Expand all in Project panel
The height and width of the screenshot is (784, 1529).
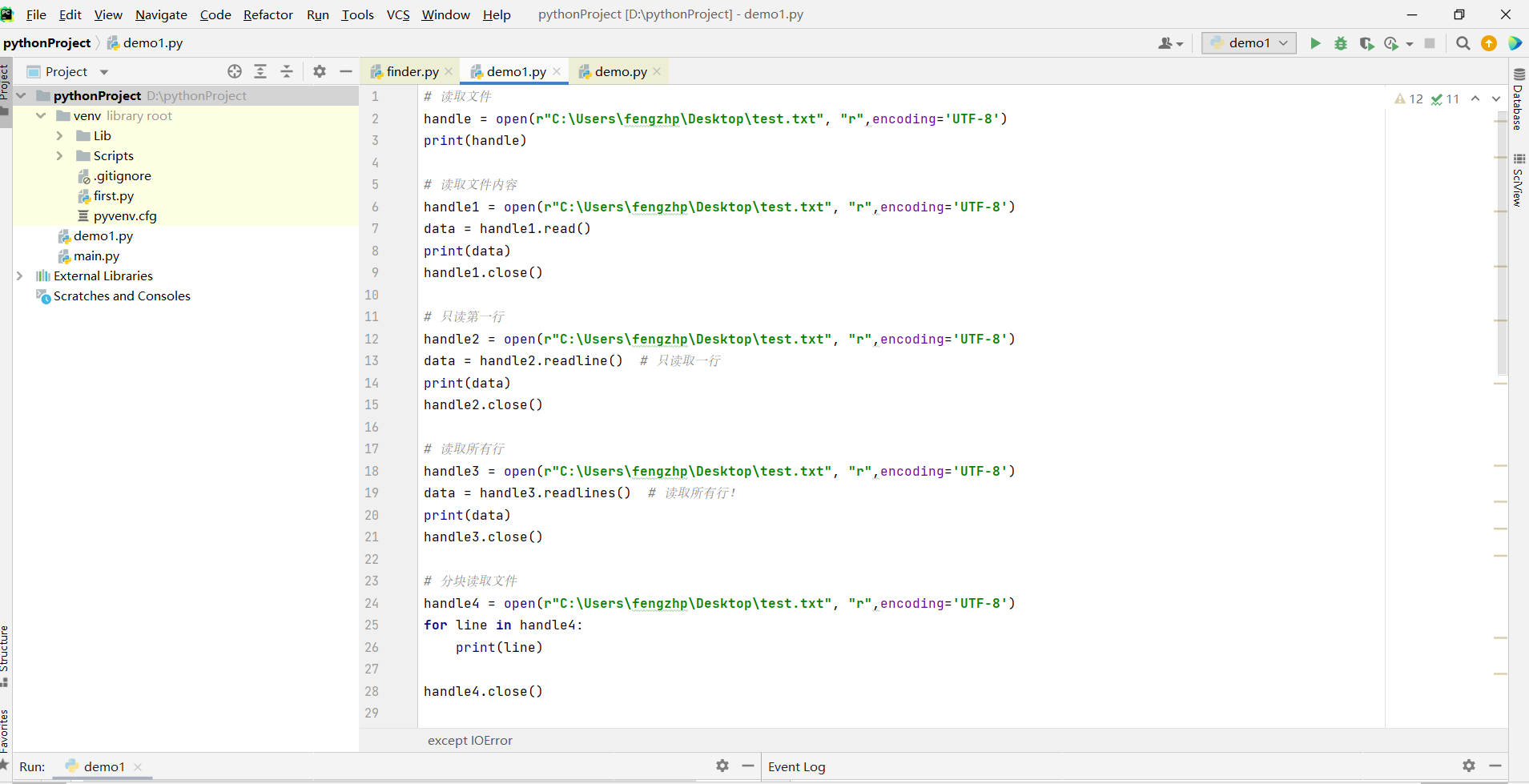coord(260,71)
